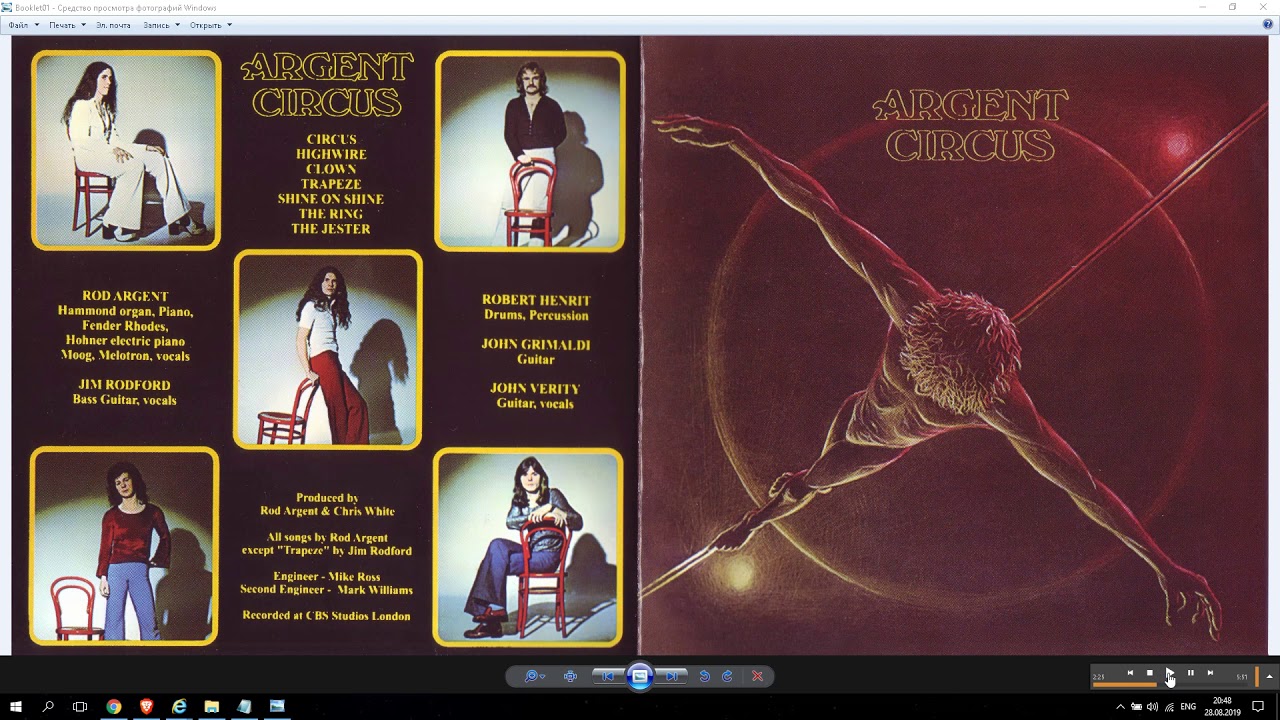The image size is (1280, 720).
Task: Open the zoom magnifier control in viewer toolbar
Action: click(532, 676)
